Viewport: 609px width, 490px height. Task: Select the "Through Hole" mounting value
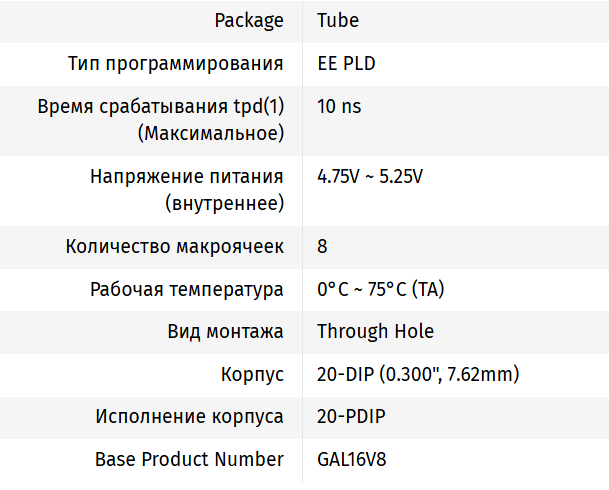375,331
